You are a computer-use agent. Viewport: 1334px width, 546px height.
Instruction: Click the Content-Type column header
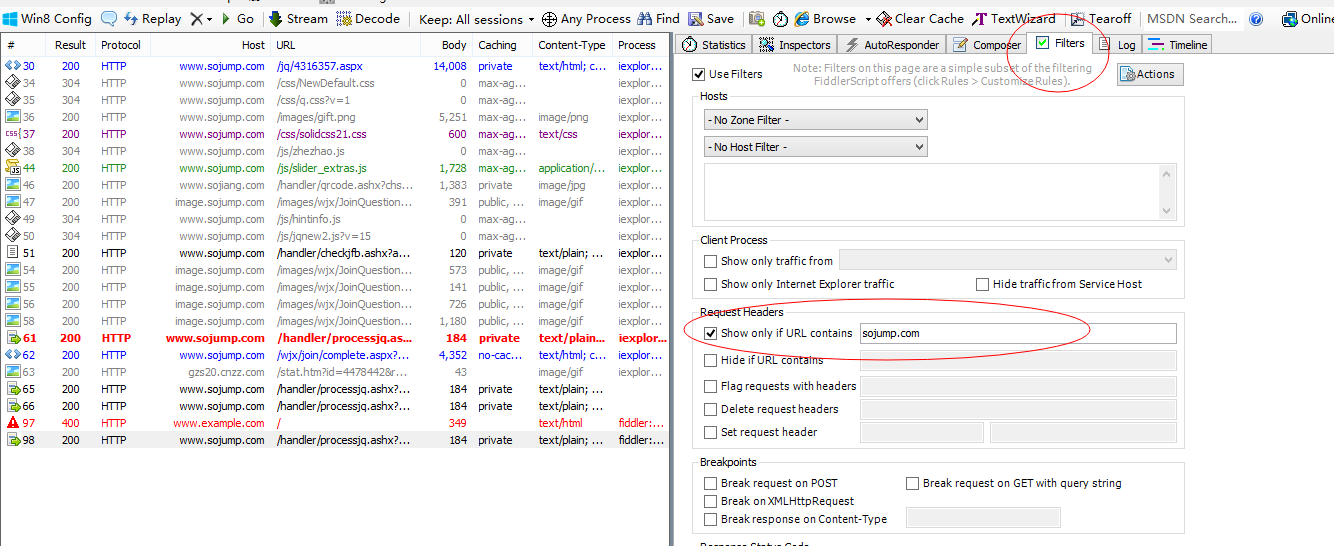coord(572,45)
